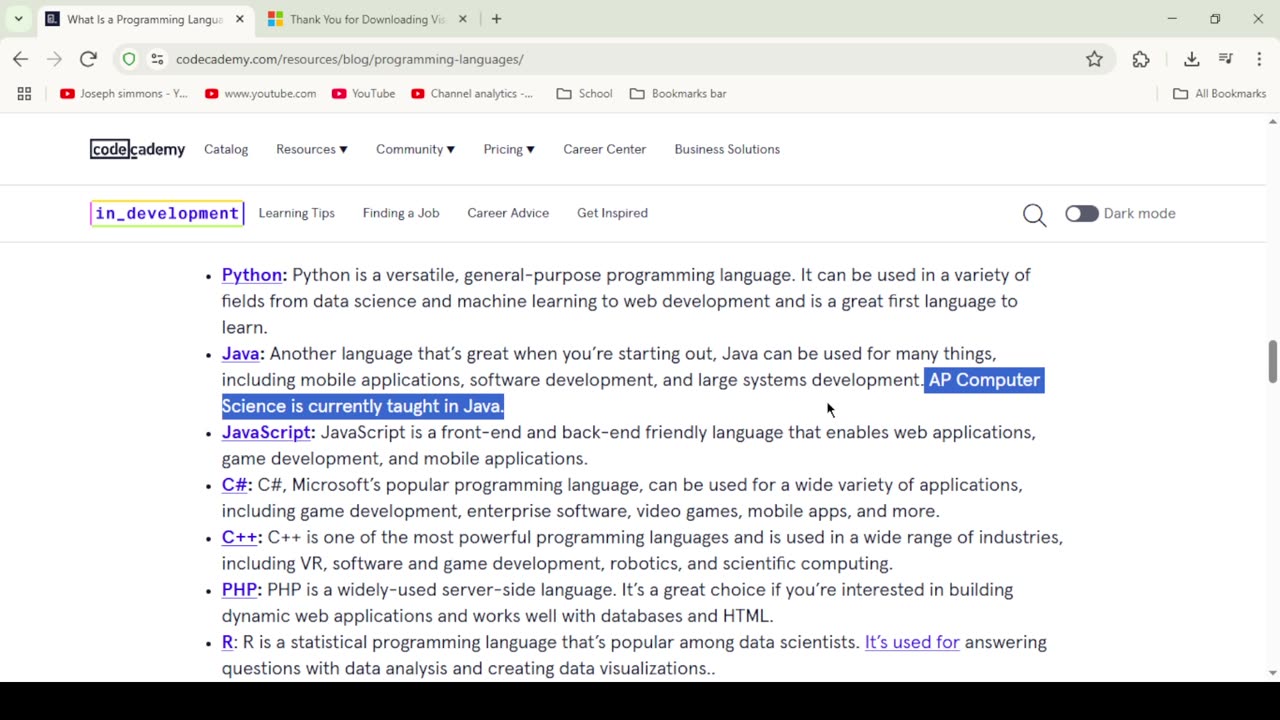Open the "It's used for" link
The height and width of the screenshot is (720, 1280).
tap(912, 642)
